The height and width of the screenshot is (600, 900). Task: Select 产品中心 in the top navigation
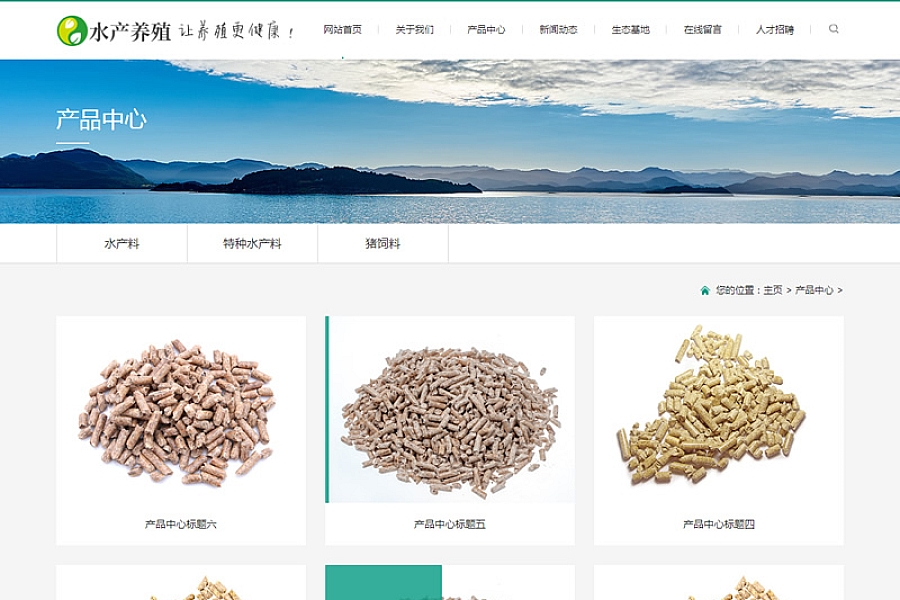486,29
